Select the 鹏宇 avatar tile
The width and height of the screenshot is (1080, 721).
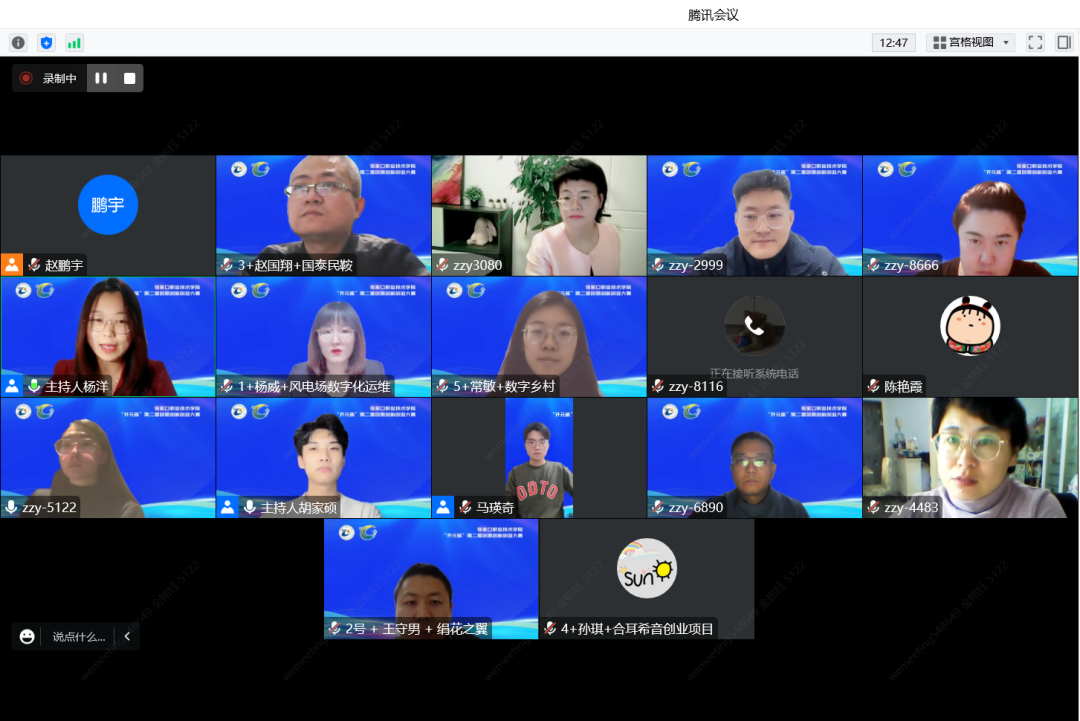pos(108,205)
